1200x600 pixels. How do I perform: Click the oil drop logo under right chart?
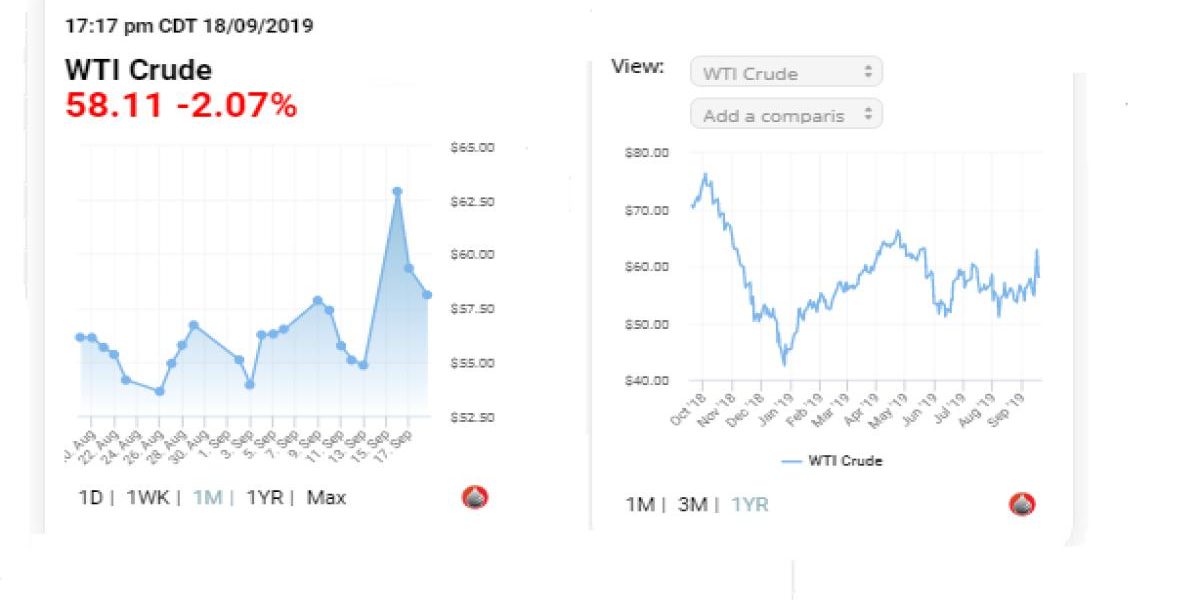(x=1021, y=504)
